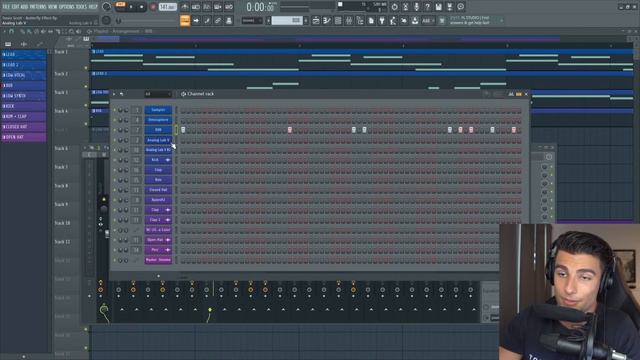Click the playlist magnet snap icon
The image size is (640, 360).
click(11, 31)
